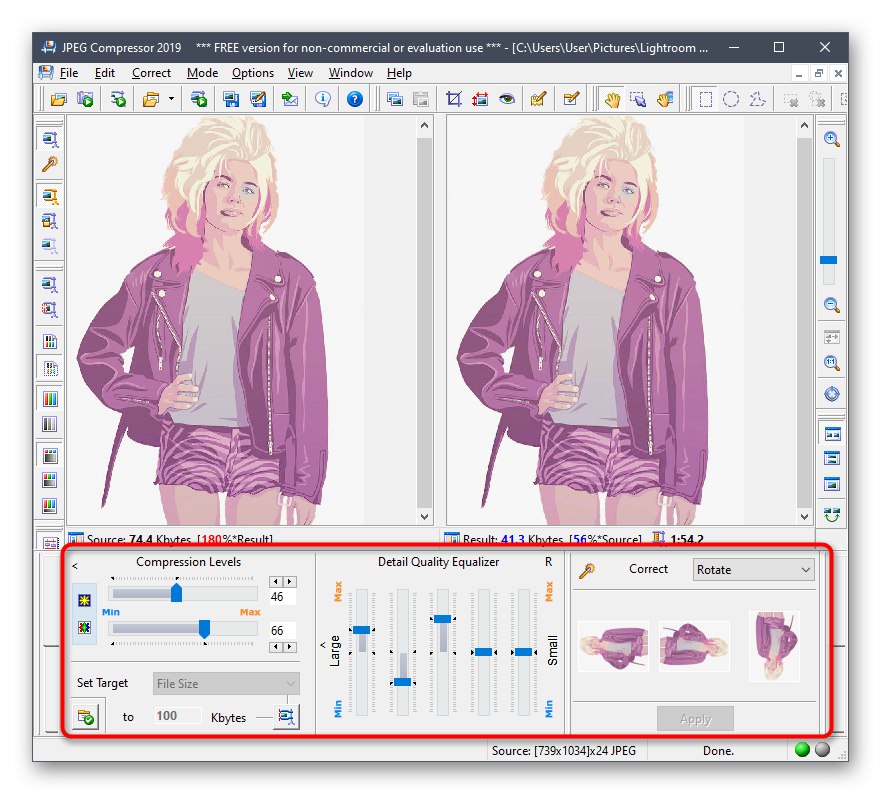Click the save disk toolbar icon
This screenshot has height=794, width=881.
coord(231,99)
